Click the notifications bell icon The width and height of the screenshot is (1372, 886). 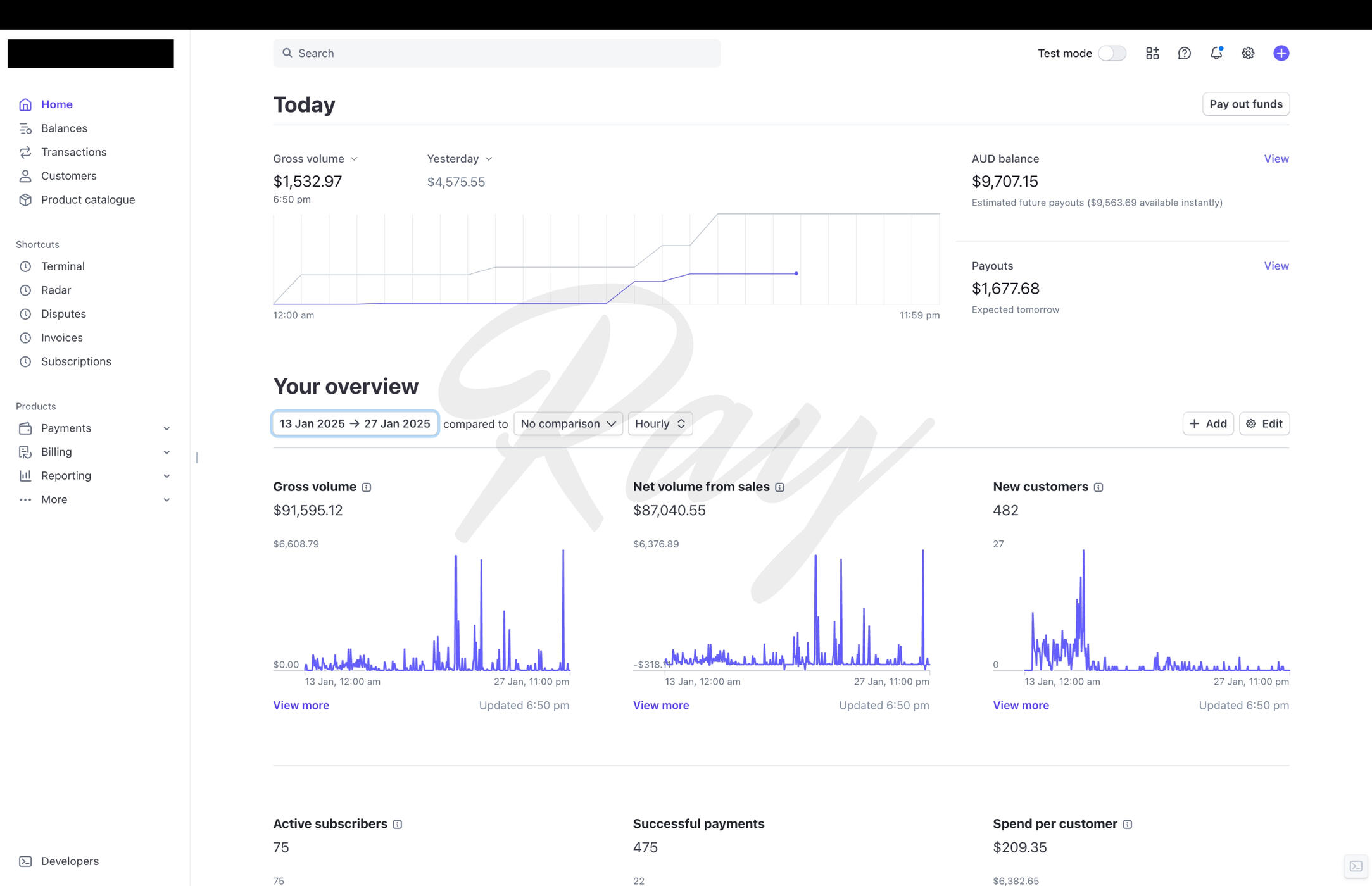point(1216,53)
